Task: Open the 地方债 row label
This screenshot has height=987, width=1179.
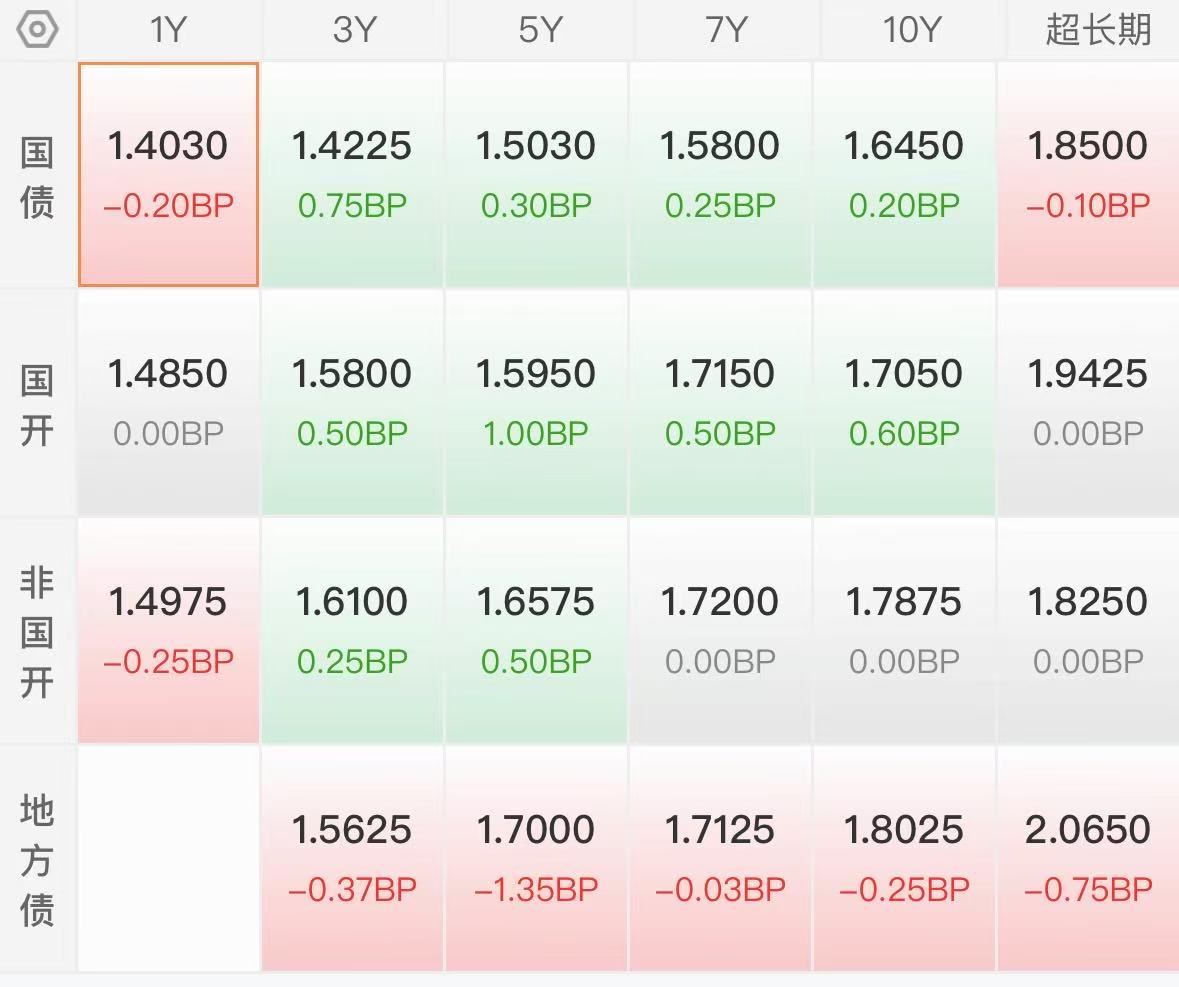Action: (x=37, y=859)
